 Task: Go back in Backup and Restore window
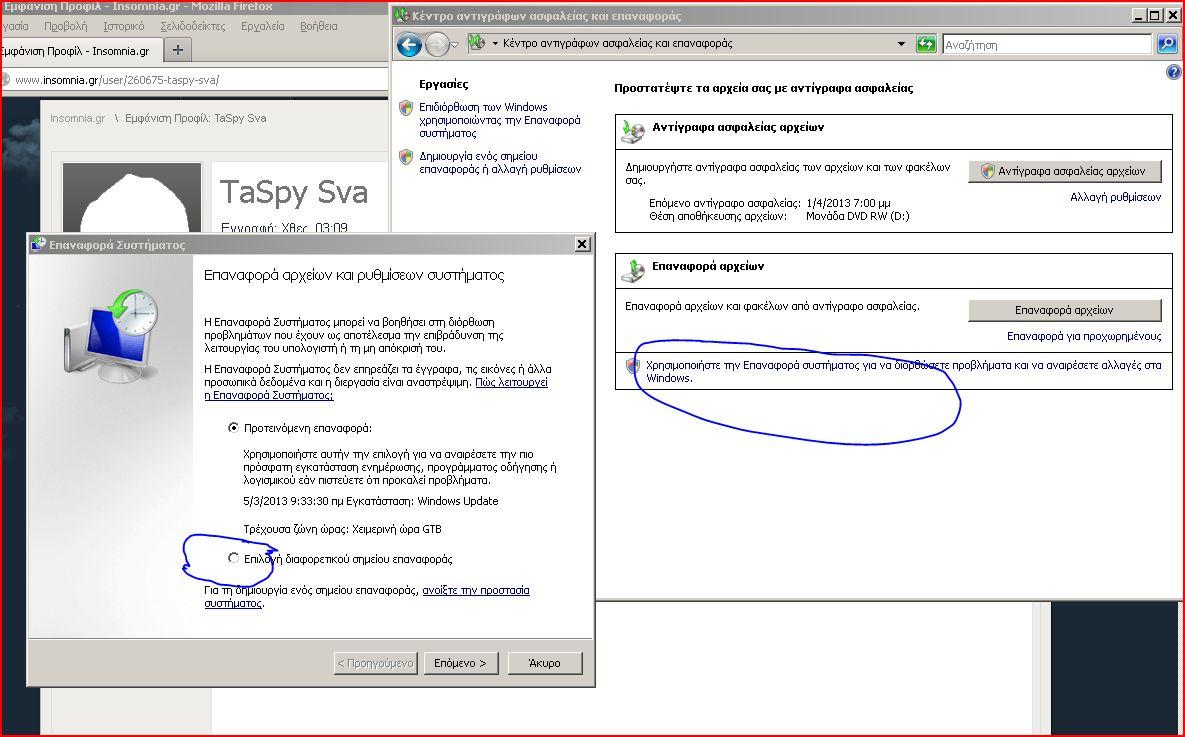(409, 45)
